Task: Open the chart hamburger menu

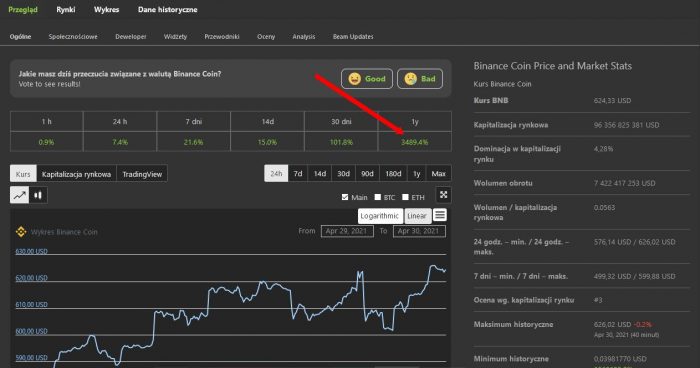Action: click(x=440, y=215)
